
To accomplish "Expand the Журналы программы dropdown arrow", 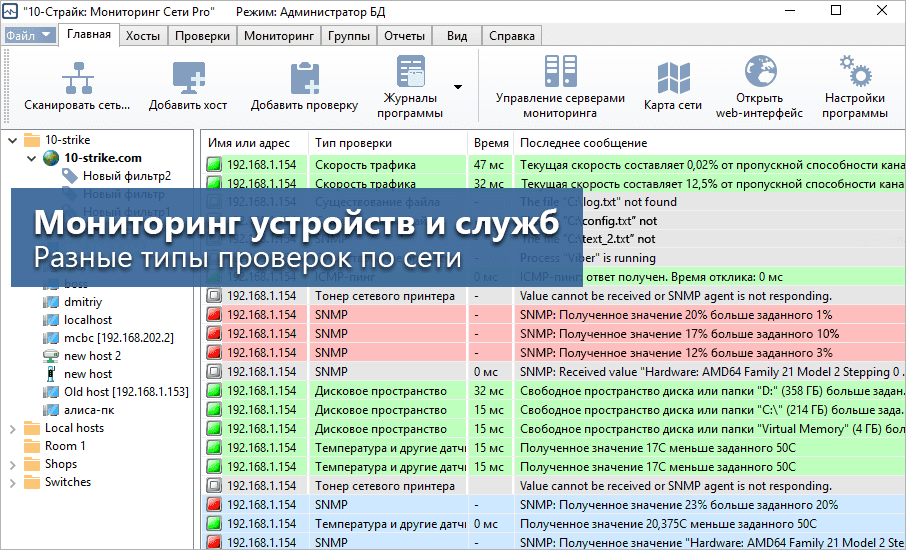I will (458, 87).
